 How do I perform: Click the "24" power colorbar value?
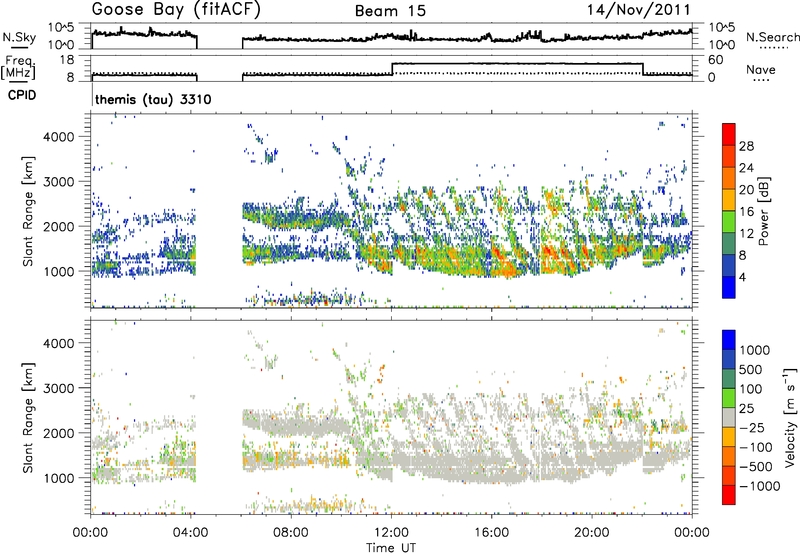click(746, 168)
